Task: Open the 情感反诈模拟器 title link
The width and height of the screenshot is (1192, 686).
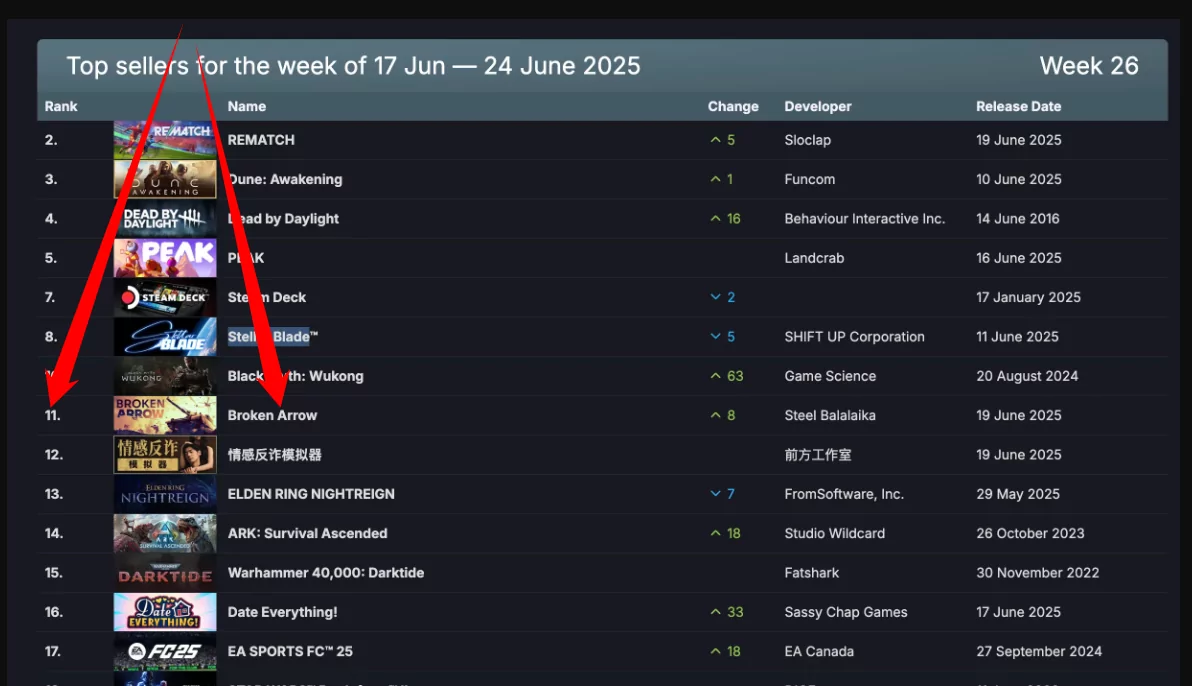Action: pyautogui.click(x=274, y=455)
